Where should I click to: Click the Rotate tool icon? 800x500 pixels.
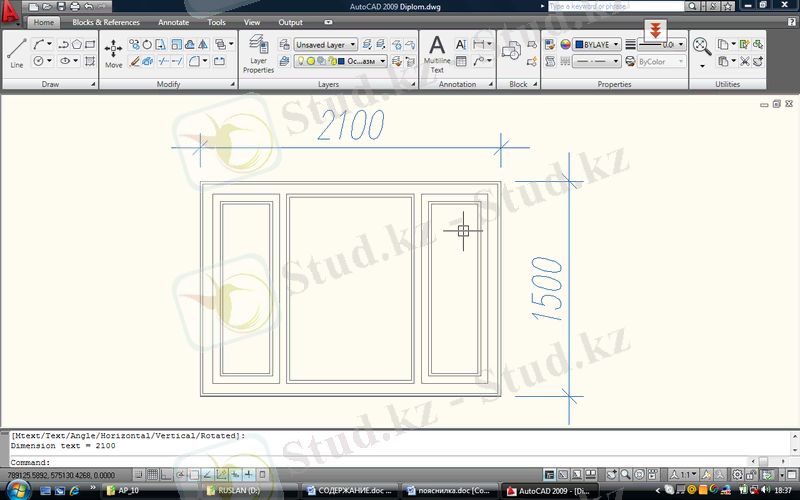(x=147, y=44)
